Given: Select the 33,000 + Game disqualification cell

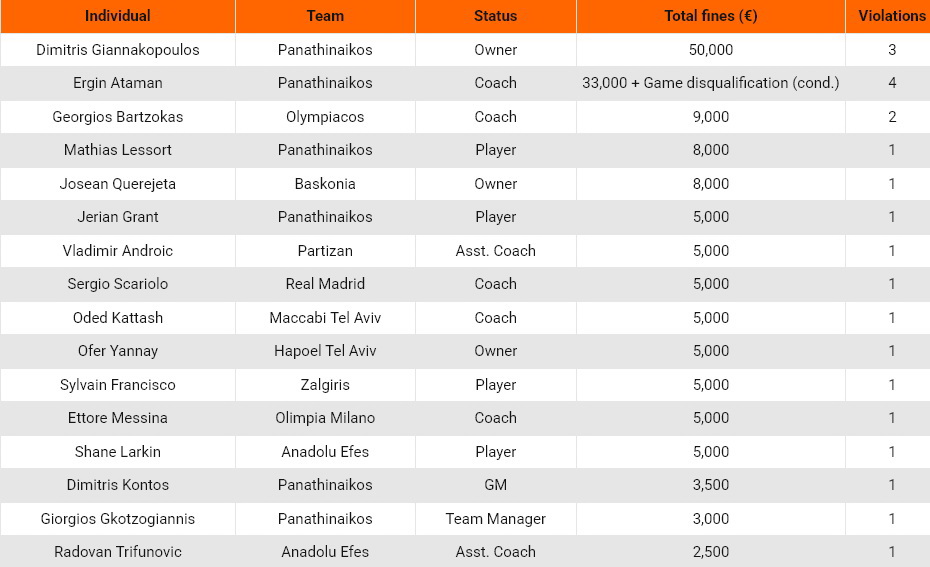Looking at the screenshot, I should pos(710,83).
